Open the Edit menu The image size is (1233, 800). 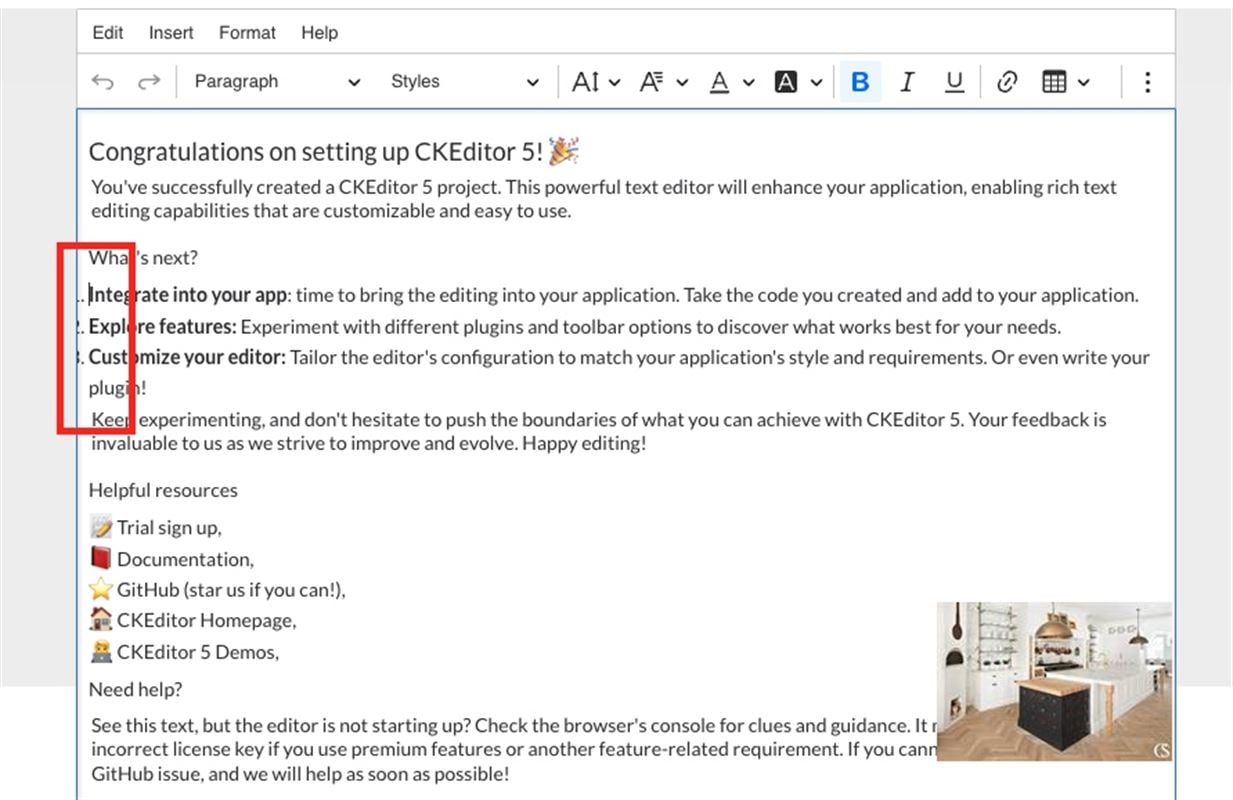click(108, 33)
